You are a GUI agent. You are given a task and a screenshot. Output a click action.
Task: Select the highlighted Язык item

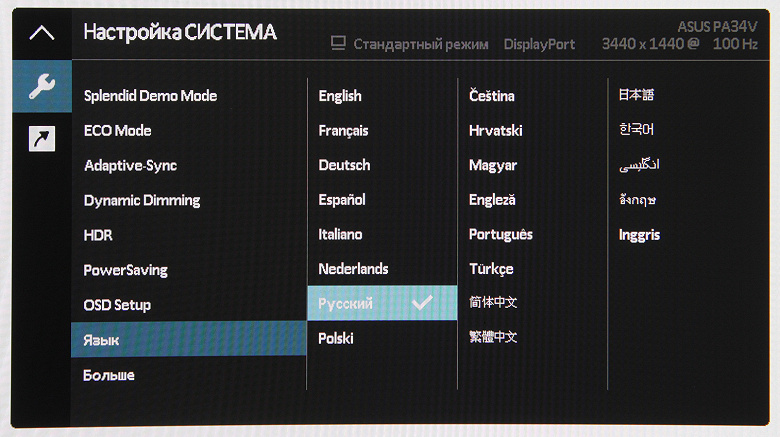[102, 340]
